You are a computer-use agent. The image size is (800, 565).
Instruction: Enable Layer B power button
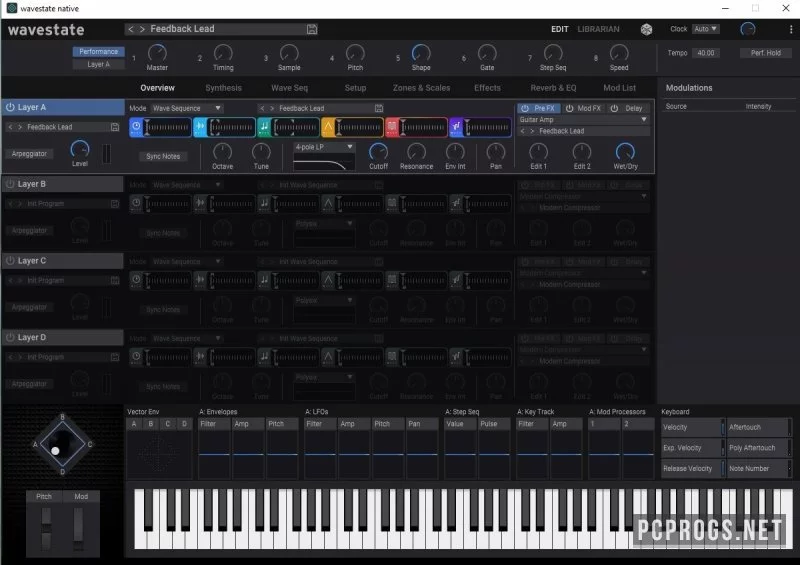click(x=10, y=184)
